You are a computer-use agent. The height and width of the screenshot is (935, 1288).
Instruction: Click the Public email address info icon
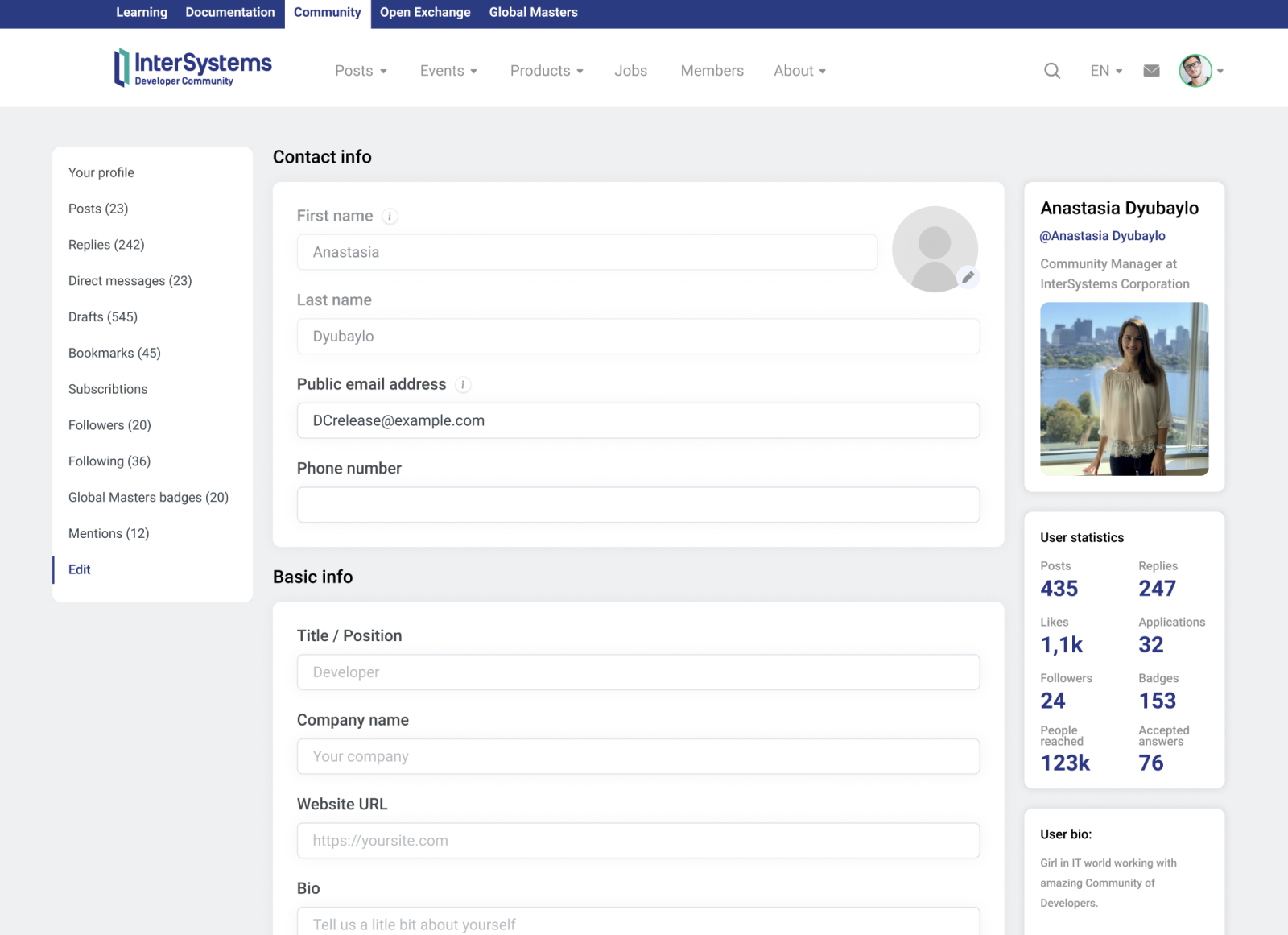(463, 385)
